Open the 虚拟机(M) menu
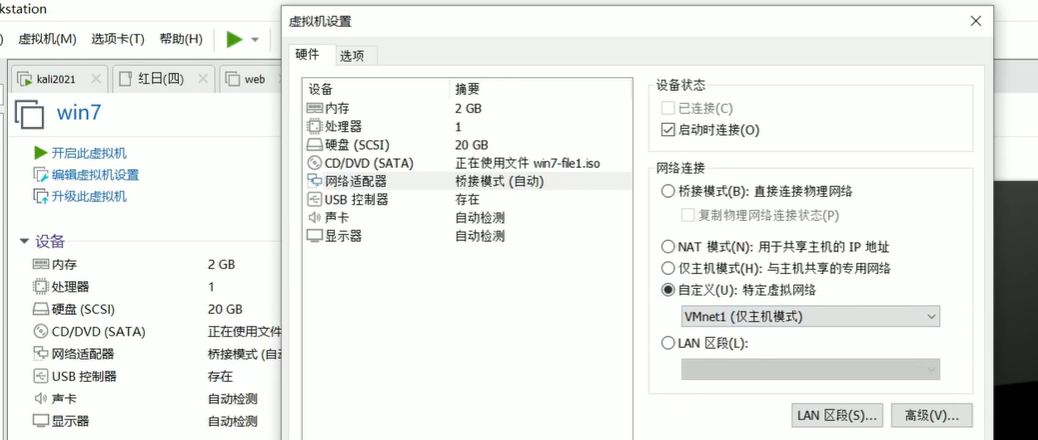The height and width of the screenshot is (440, 1038). click(x=47, y=39)
